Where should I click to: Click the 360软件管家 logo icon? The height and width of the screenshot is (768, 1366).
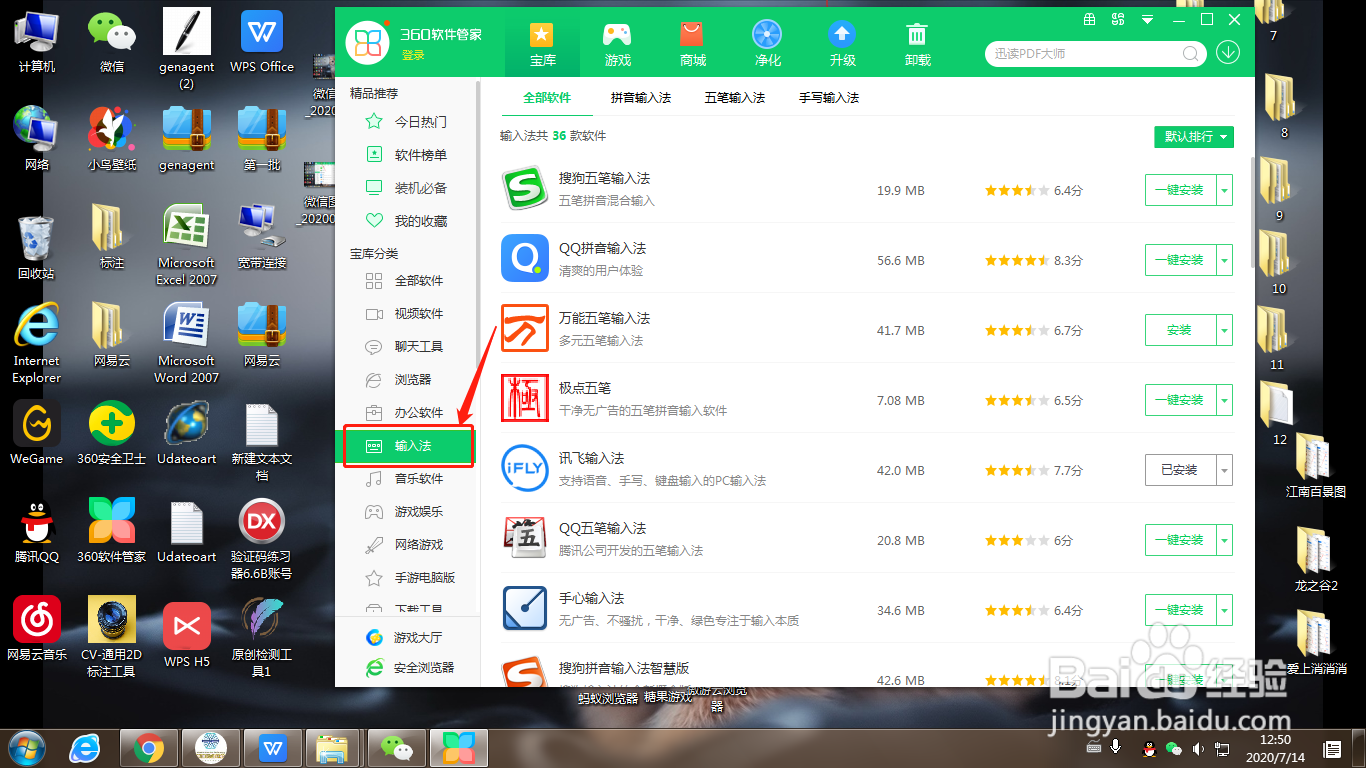point(367,43)
